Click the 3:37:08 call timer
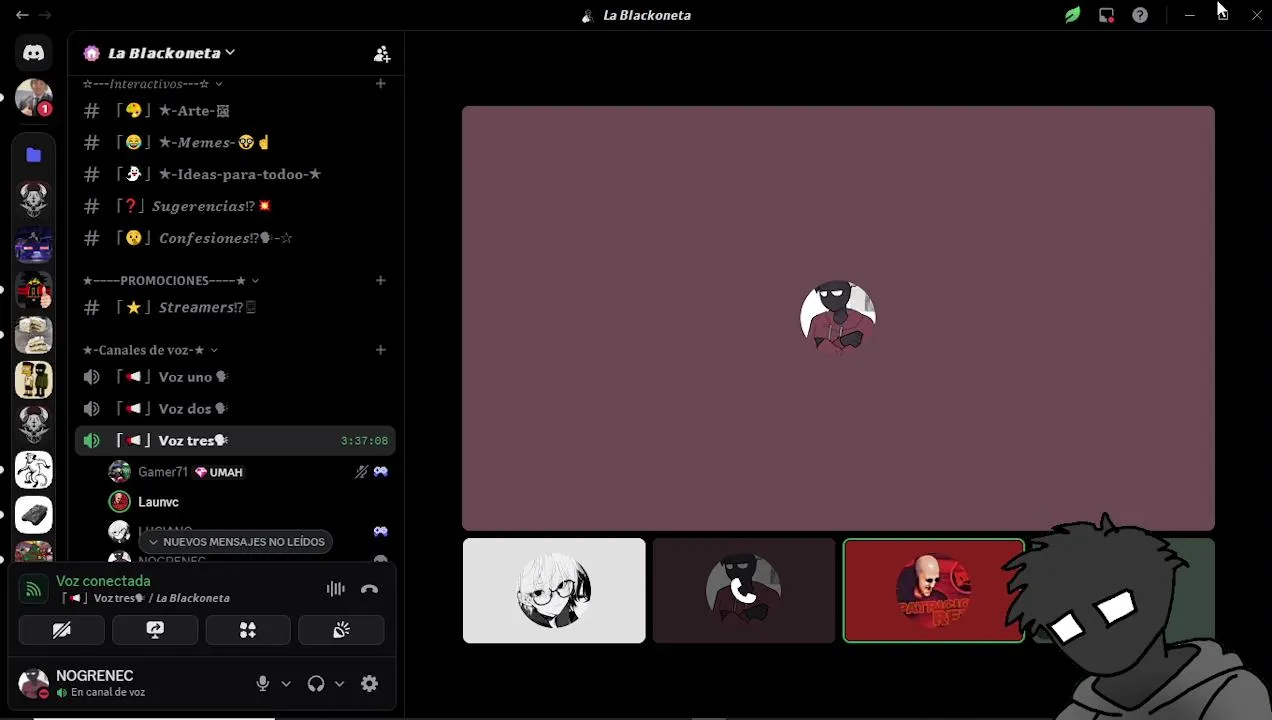This screenshot has height=720, width=1272. pos(364,441)
